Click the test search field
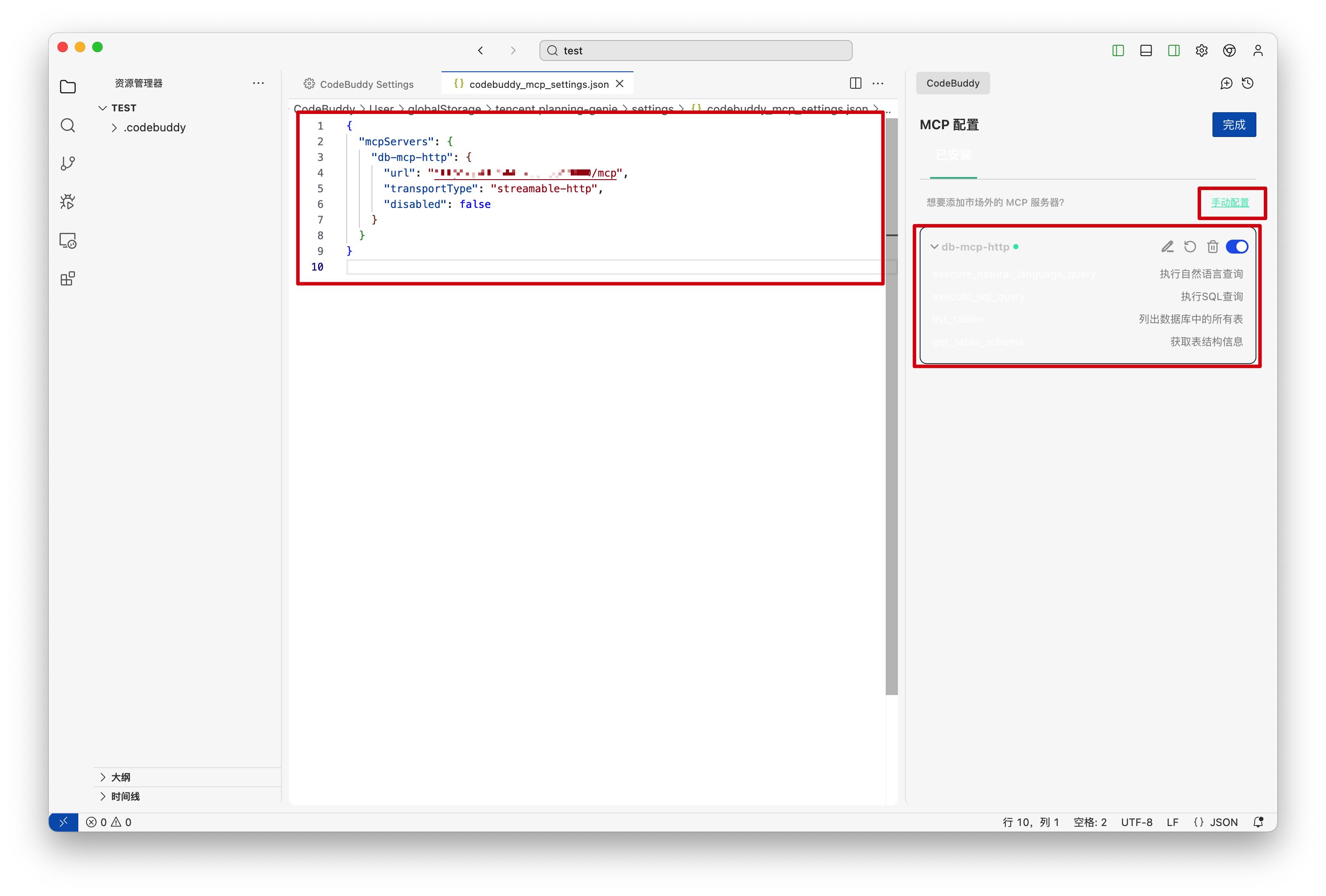 click(x=696, y=51)
